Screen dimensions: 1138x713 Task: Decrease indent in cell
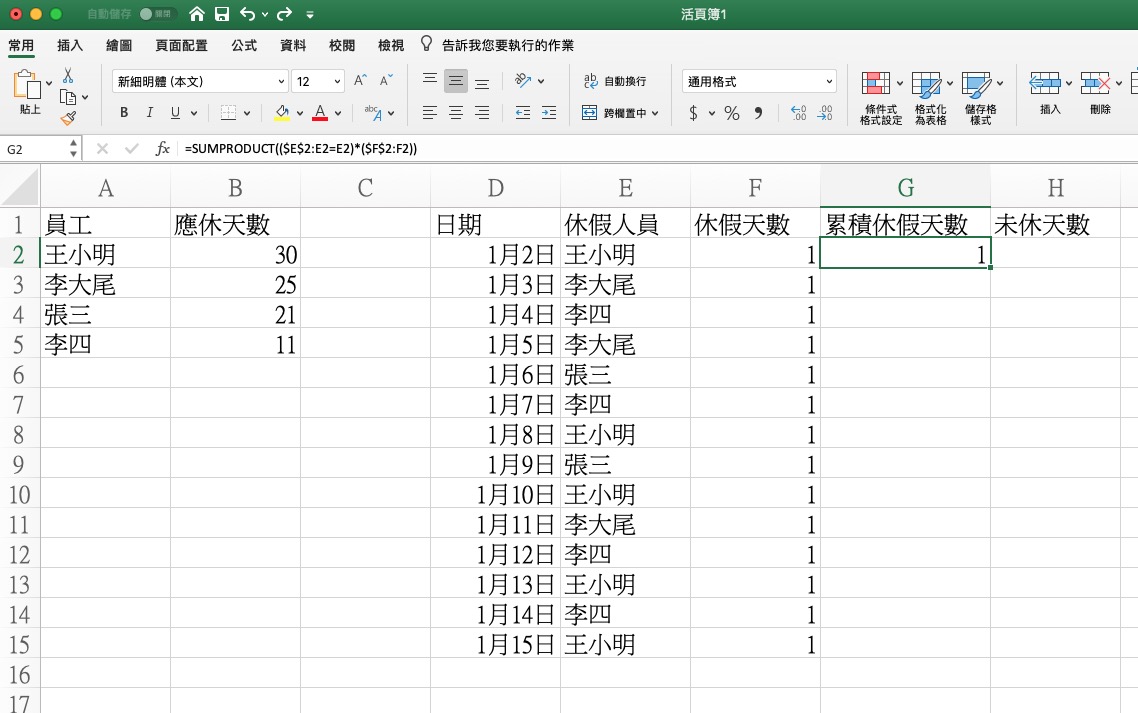(523, 113)
